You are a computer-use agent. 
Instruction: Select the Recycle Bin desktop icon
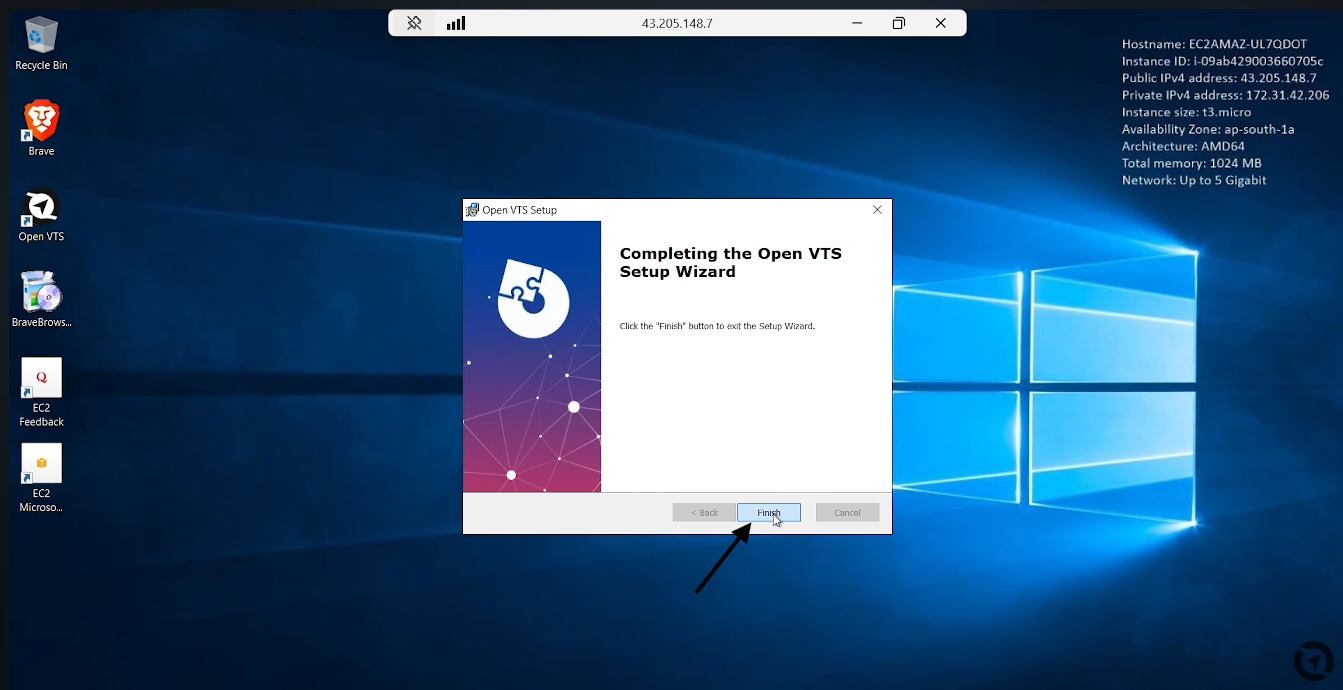coord(41,43)
